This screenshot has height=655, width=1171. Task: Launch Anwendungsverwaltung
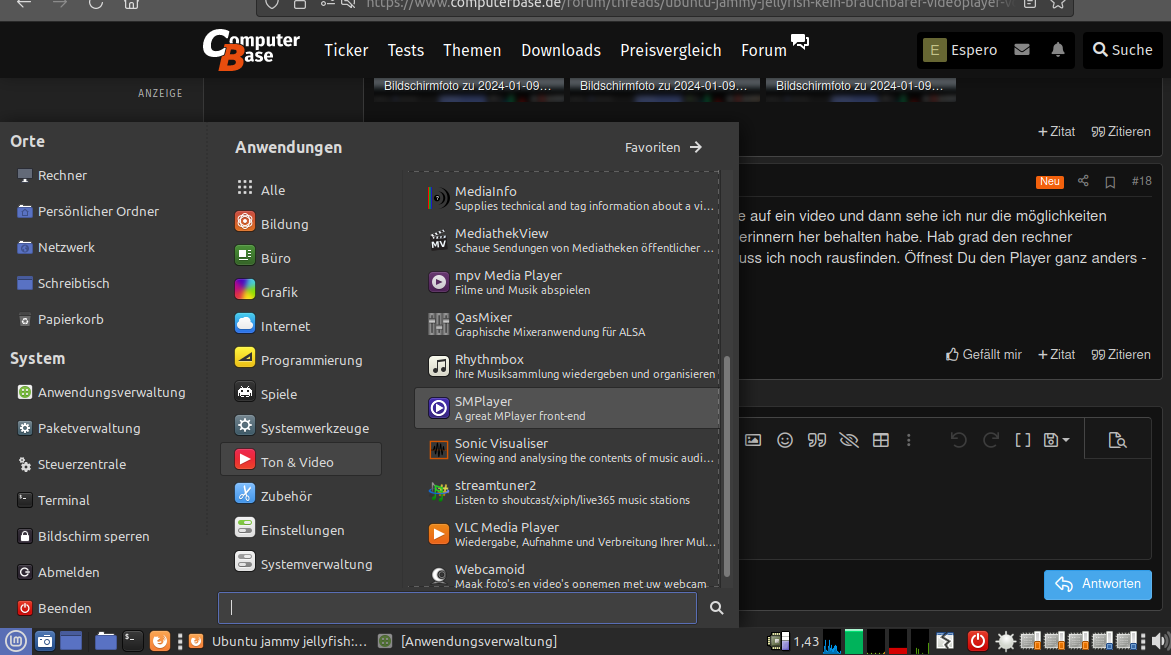(x=102, y=391)
